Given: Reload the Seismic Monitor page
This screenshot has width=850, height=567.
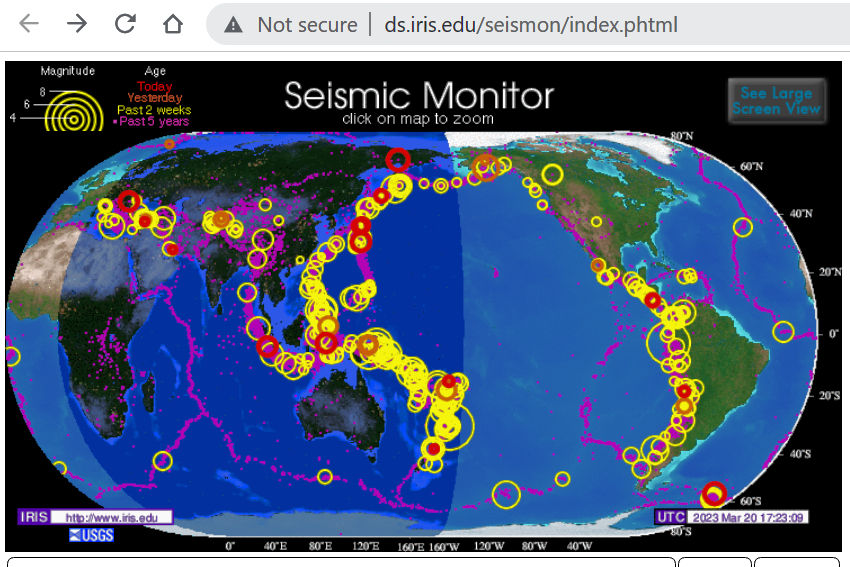Looking at the screenshot, I should point(125,24).
